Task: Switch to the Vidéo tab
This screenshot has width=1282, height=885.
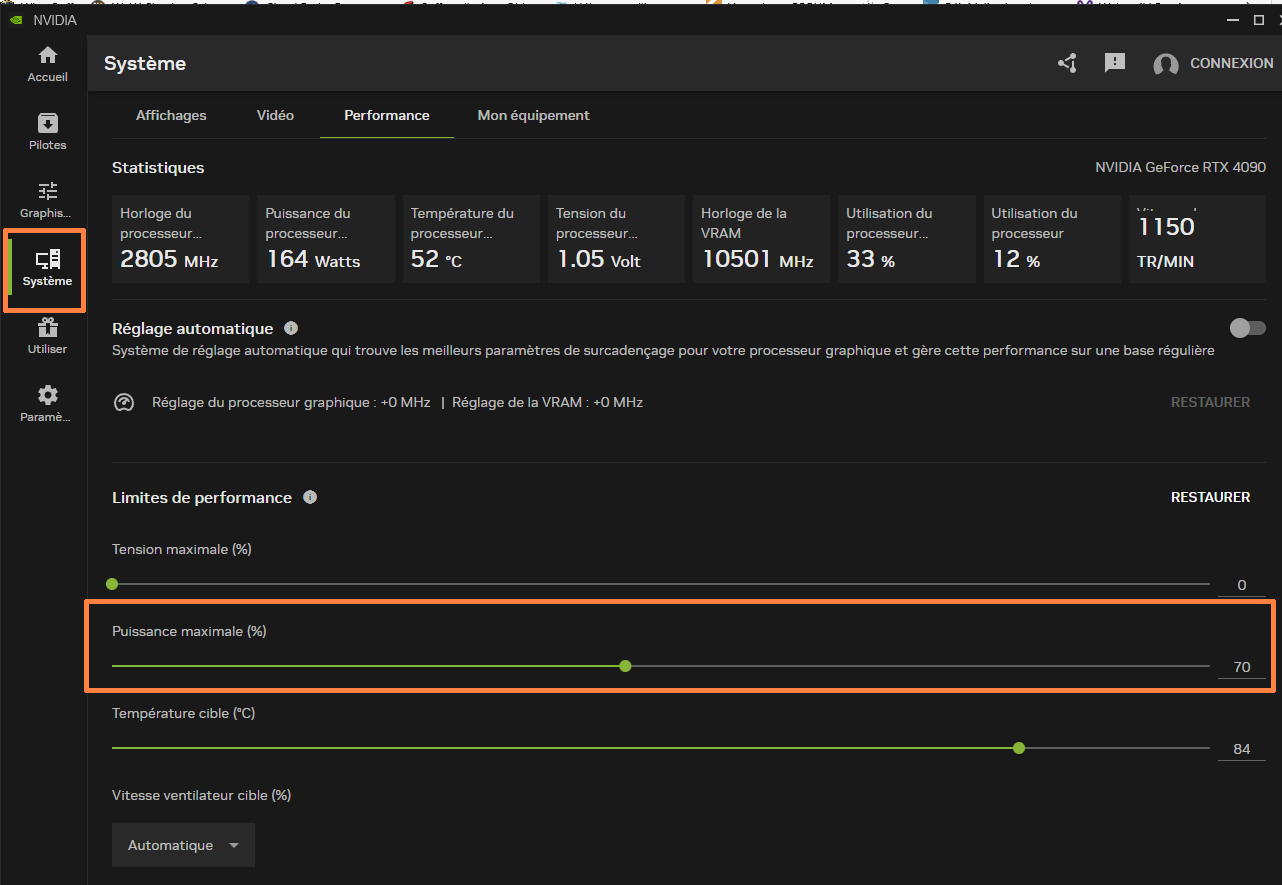Action: point(275,115)
